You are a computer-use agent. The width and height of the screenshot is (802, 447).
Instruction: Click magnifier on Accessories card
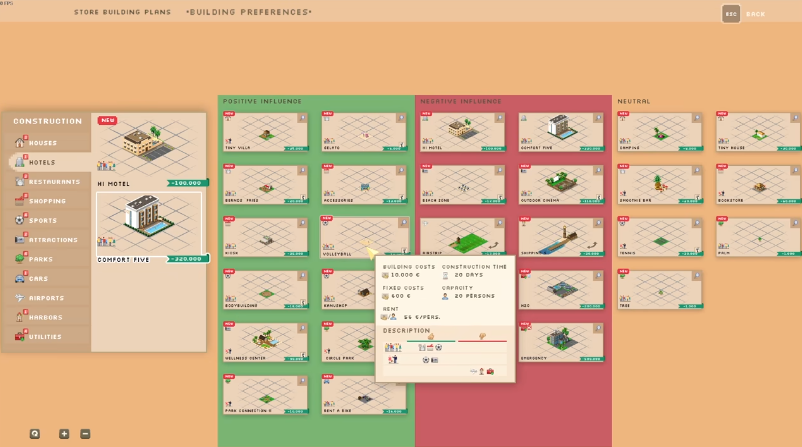(x=402, y=170)
